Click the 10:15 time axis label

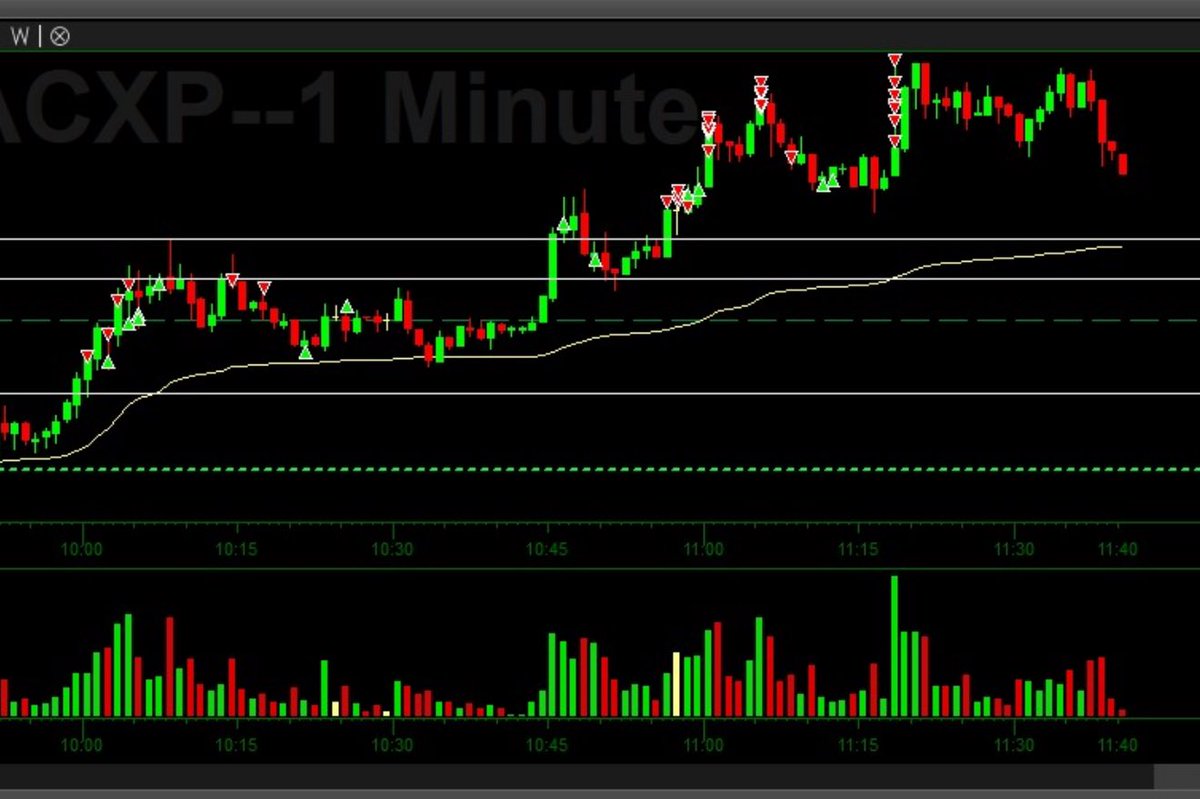point(237,548)
